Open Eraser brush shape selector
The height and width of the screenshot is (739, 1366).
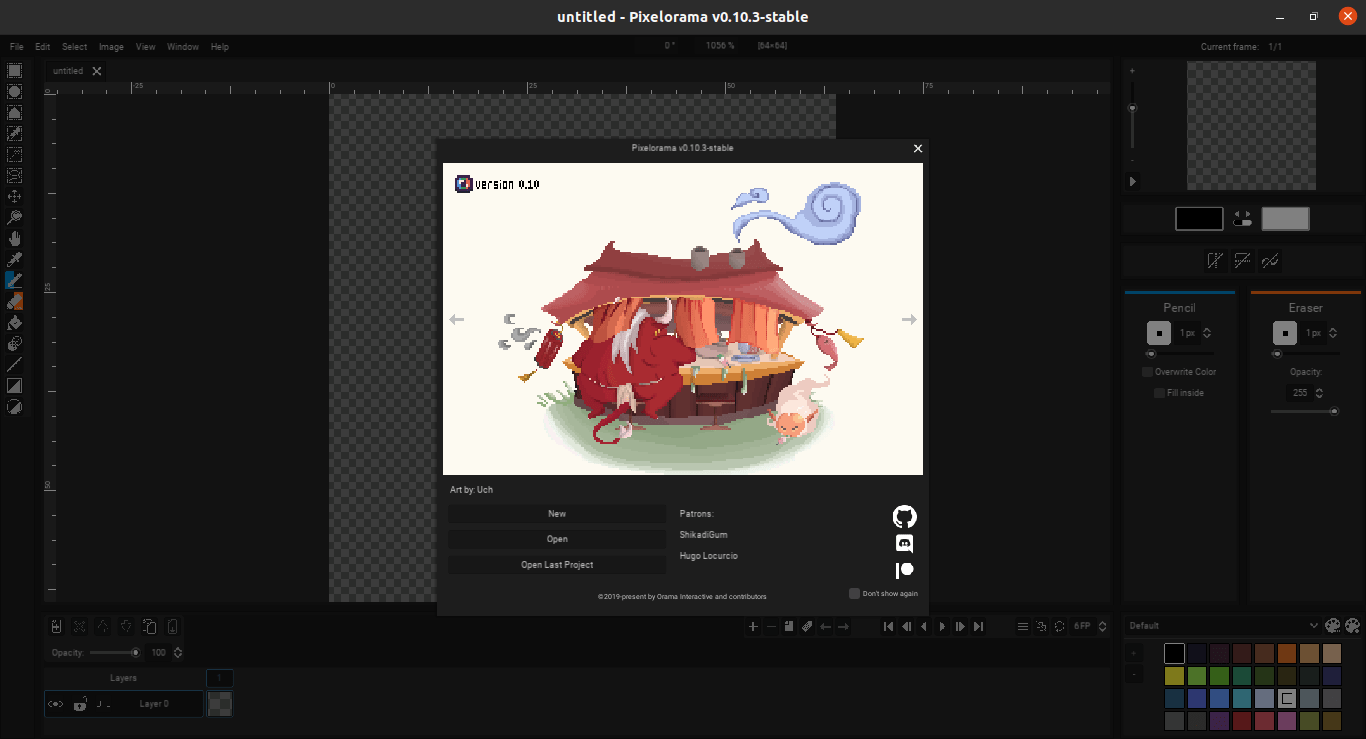[x=1285, y=333]
